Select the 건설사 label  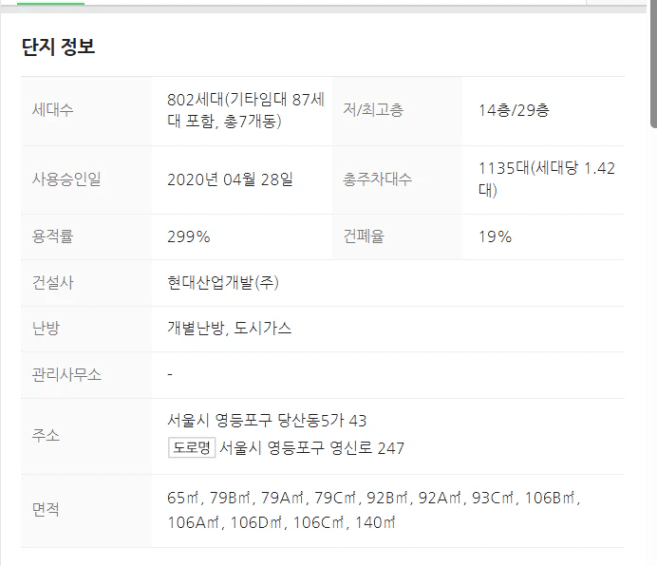[52, 283]
